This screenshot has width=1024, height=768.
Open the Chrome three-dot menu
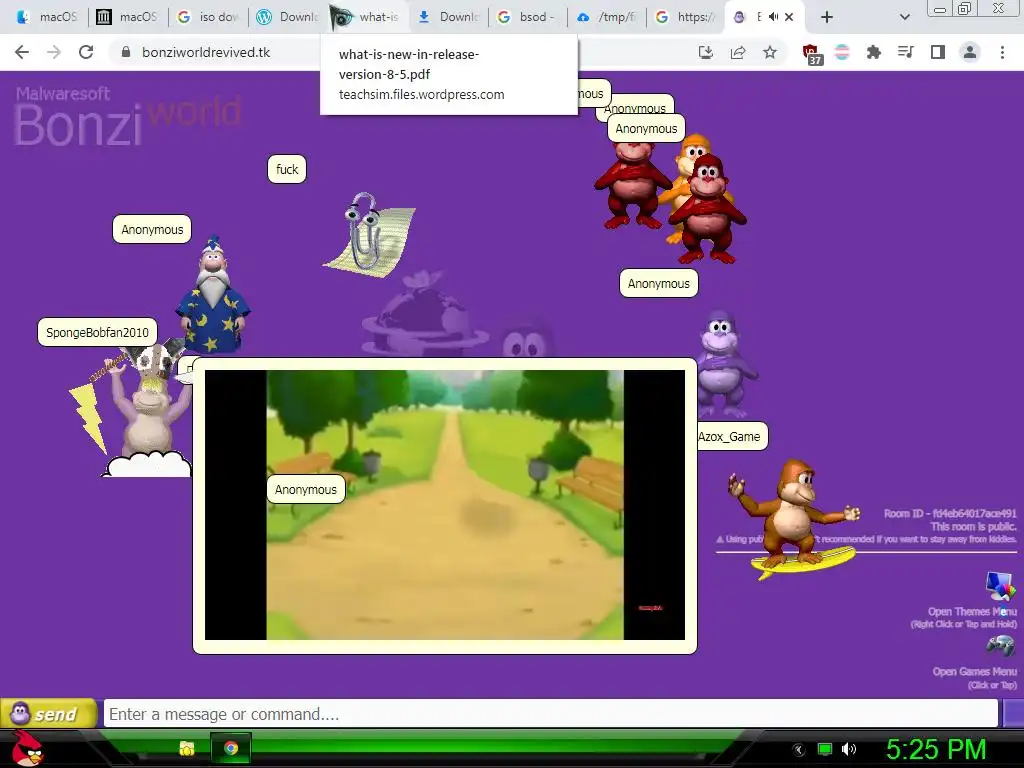[x=1002, y=52]
